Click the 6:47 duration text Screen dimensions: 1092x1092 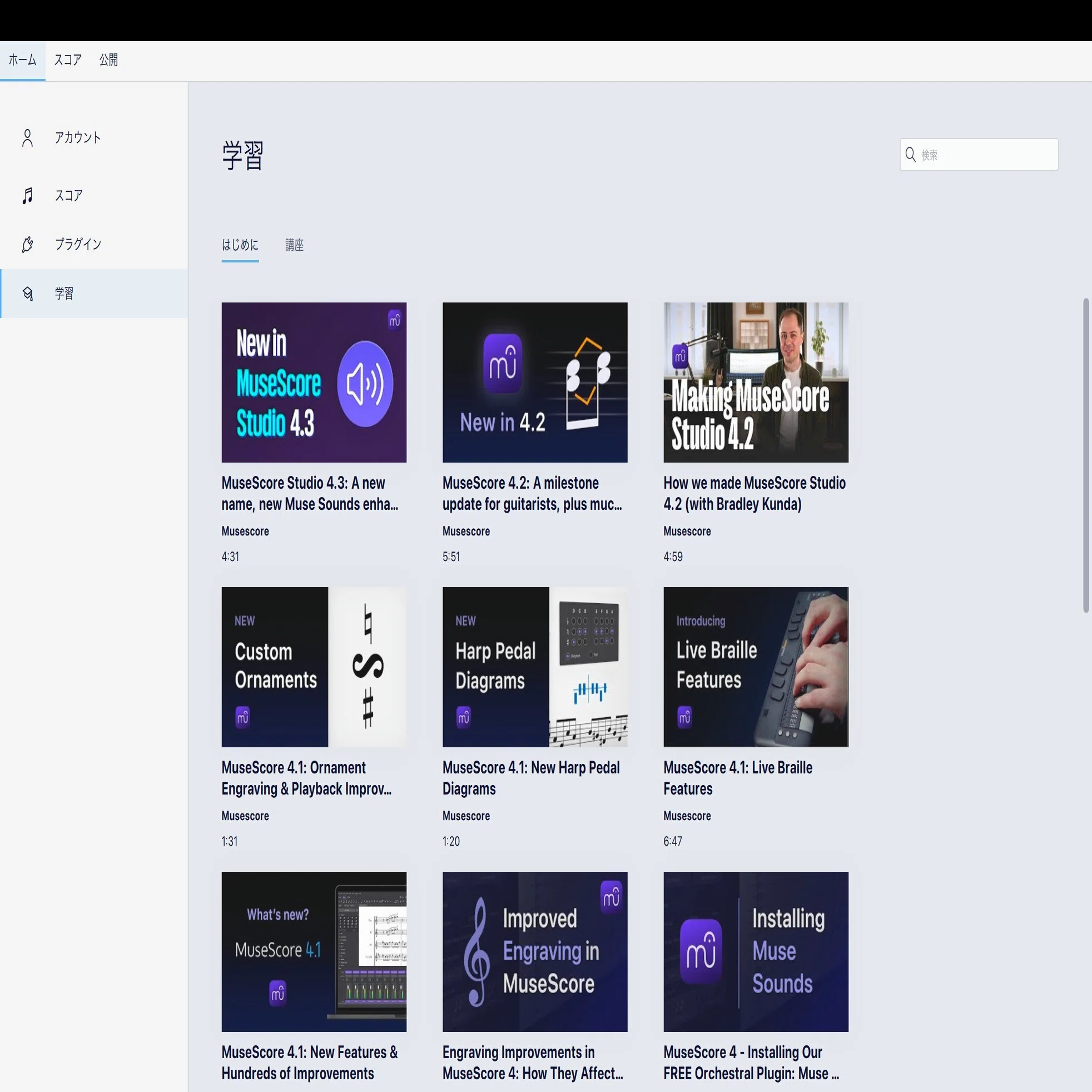tap(673, 842)
